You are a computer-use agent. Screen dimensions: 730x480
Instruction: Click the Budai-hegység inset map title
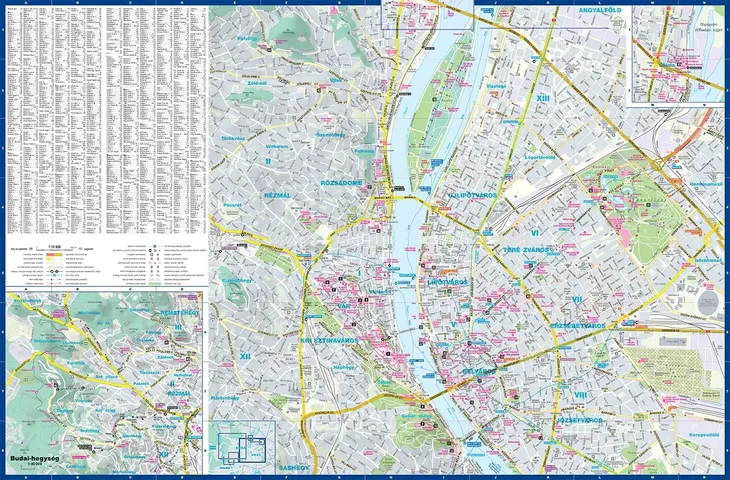pos(35,459)
